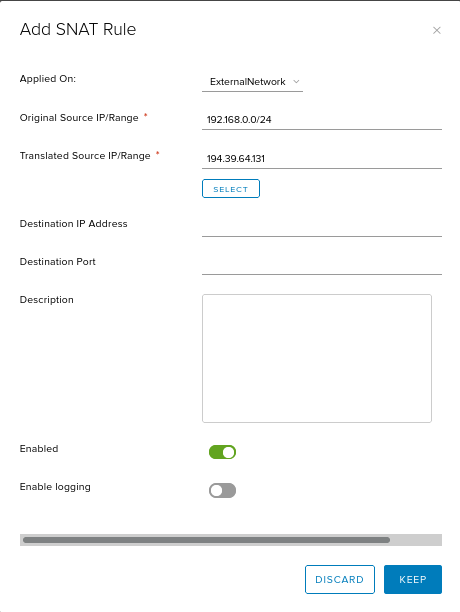Click the empty scrollbar track end
460x612 pixels.
416,540
